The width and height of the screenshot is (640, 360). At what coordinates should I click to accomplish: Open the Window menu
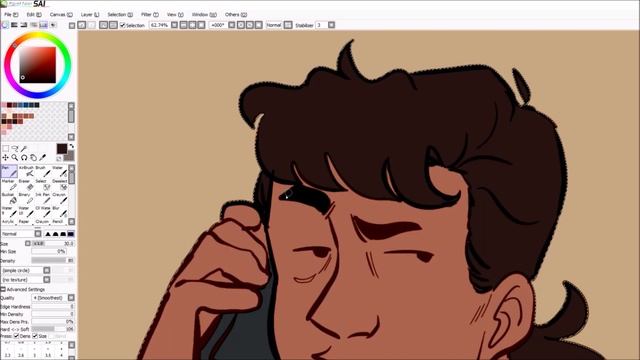click(204, 14)
